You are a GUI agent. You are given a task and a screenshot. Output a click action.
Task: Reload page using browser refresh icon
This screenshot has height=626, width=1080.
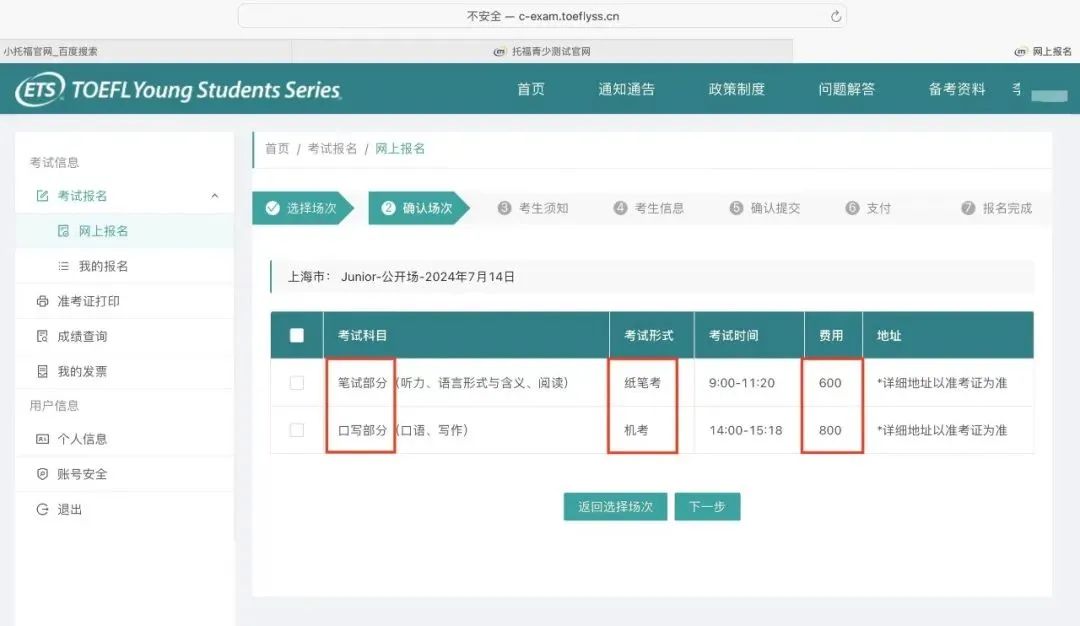point(836,16)
